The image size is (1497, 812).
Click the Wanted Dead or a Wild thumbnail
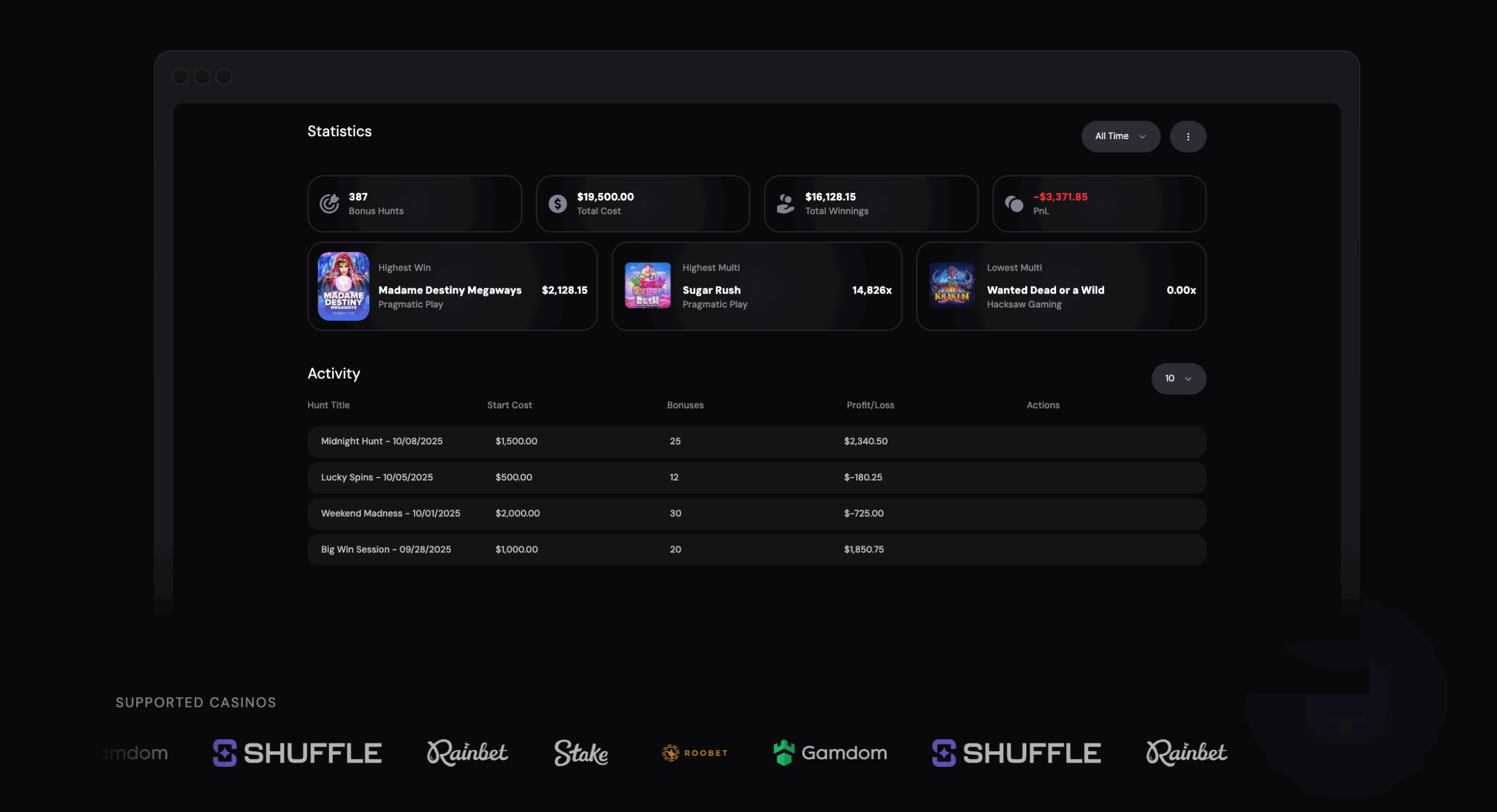(x=951, y=285)
